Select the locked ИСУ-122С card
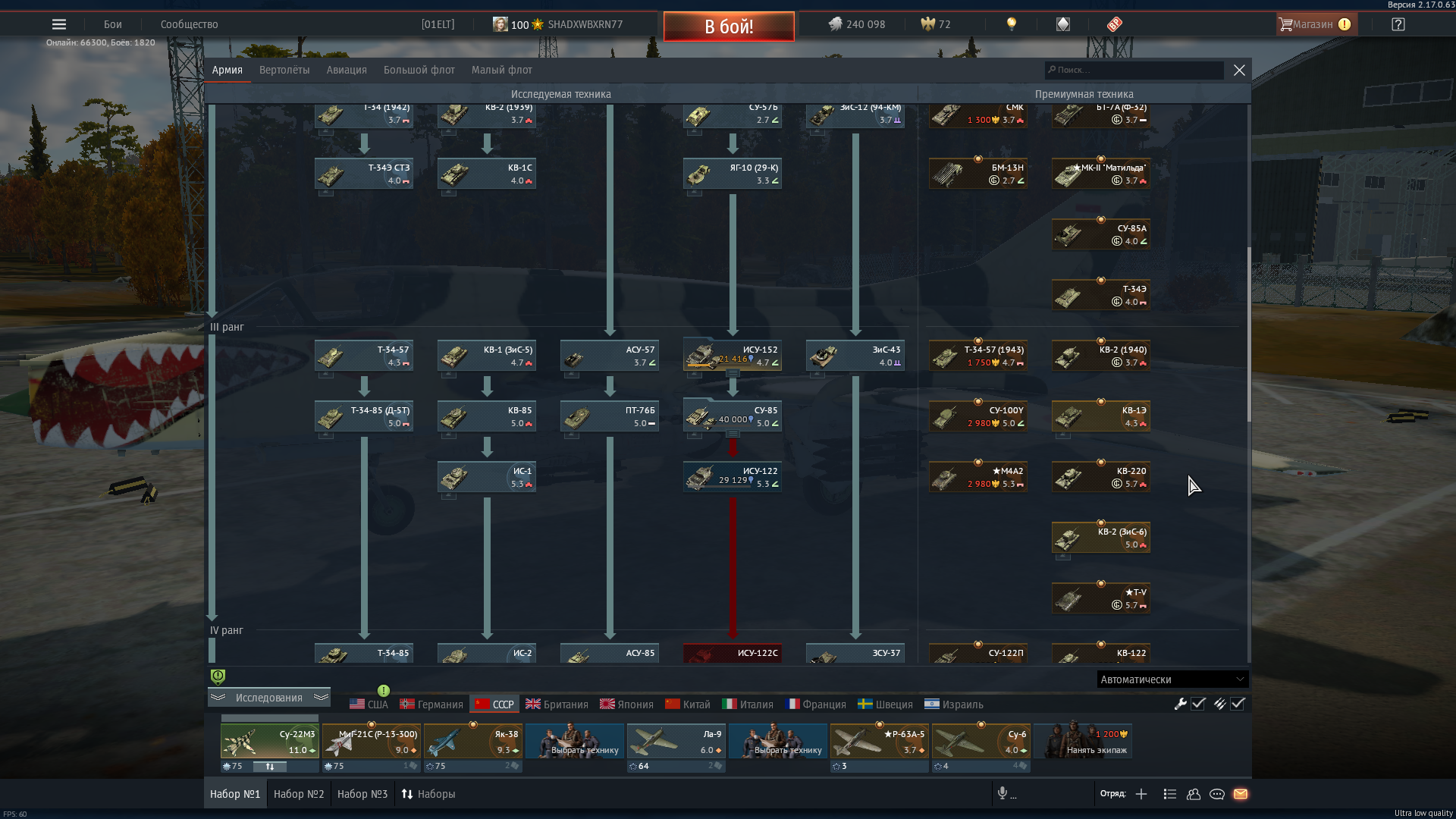The width and height of the screenshot is (1456, 819). 733,653
